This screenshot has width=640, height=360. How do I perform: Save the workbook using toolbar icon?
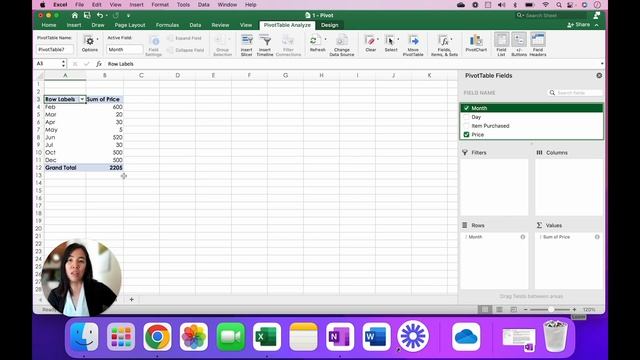[87, 16]
